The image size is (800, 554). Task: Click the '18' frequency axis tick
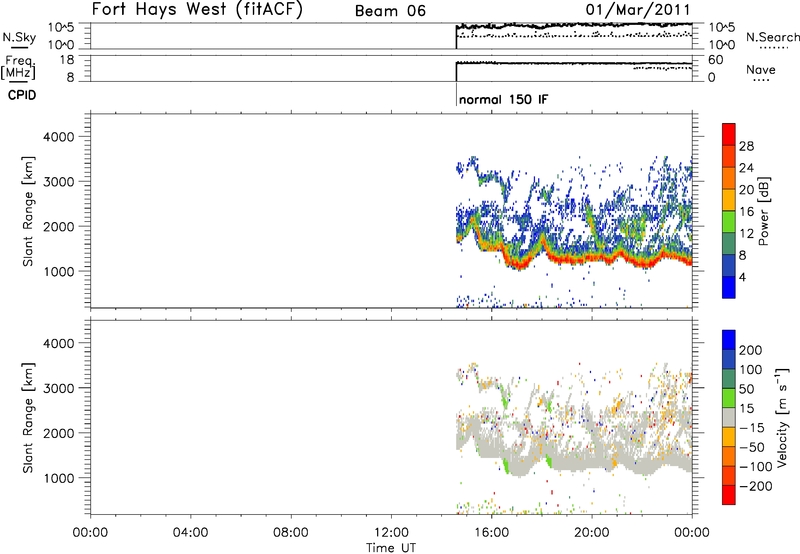point(67,60)
